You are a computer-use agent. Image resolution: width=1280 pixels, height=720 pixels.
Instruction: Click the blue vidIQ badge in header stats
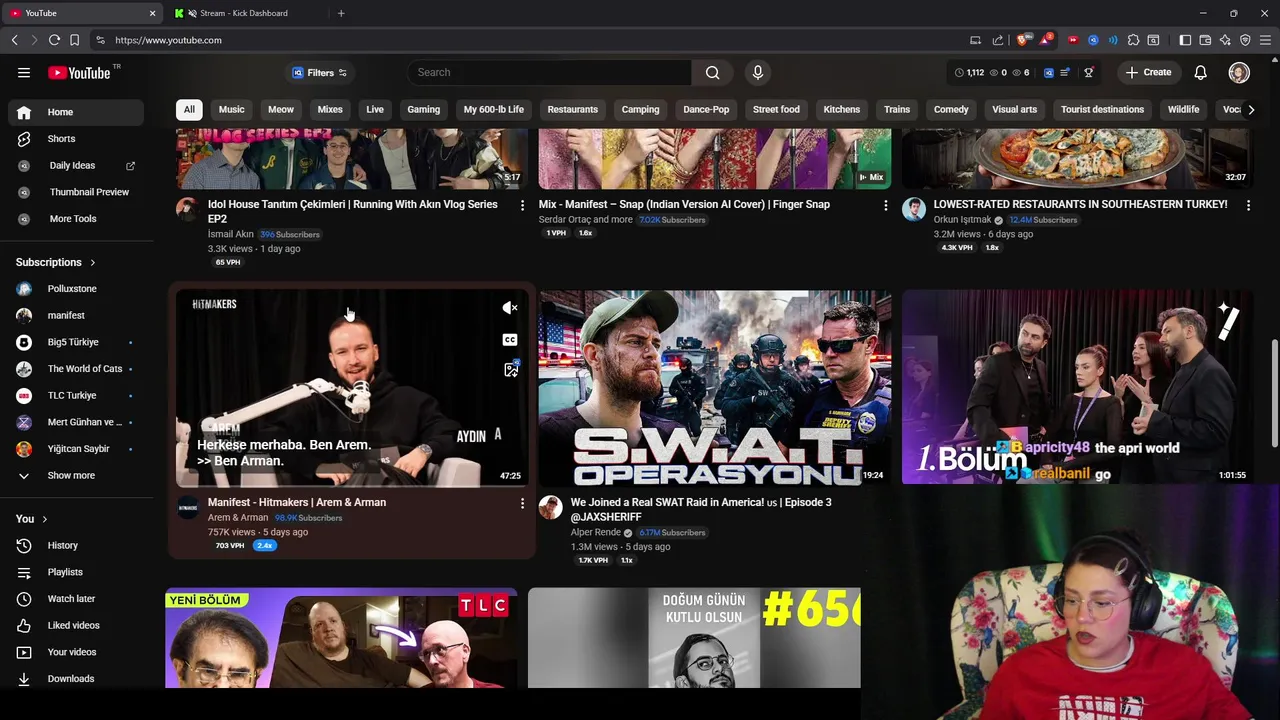(x=1048, y=72)
